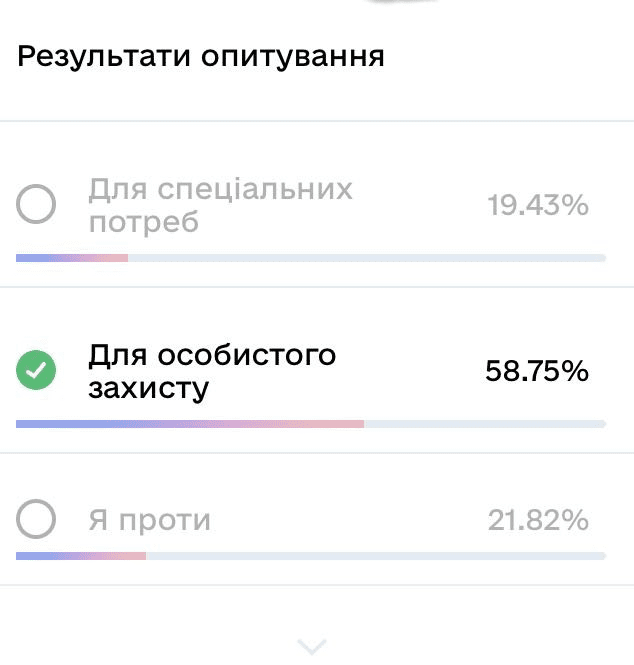Select the "Для спеціальних потреб" radio button
The image size is (634, 665).
[x=36, y=204]
